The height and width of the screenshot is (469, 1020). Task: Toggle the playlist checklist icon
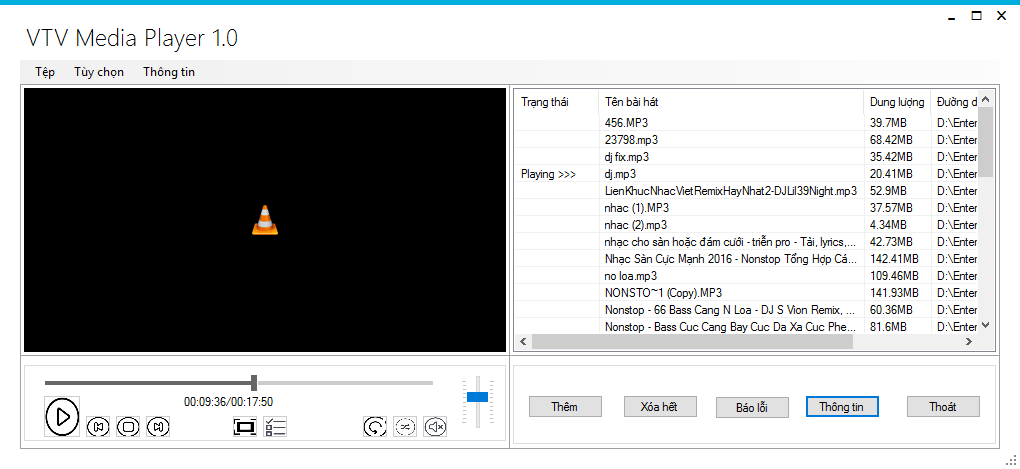(x=276, y=427)
